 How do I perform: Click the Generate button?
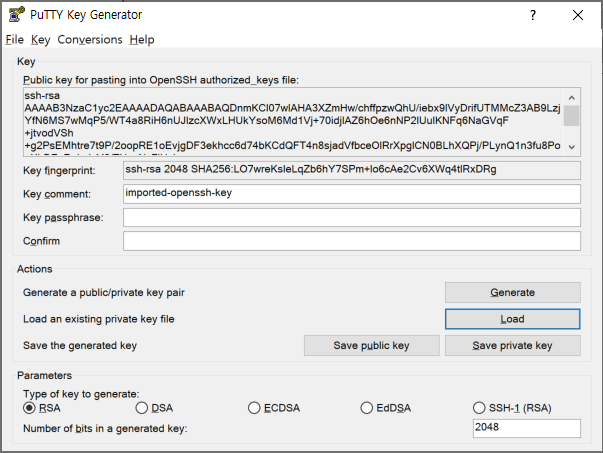pos(513,293)
